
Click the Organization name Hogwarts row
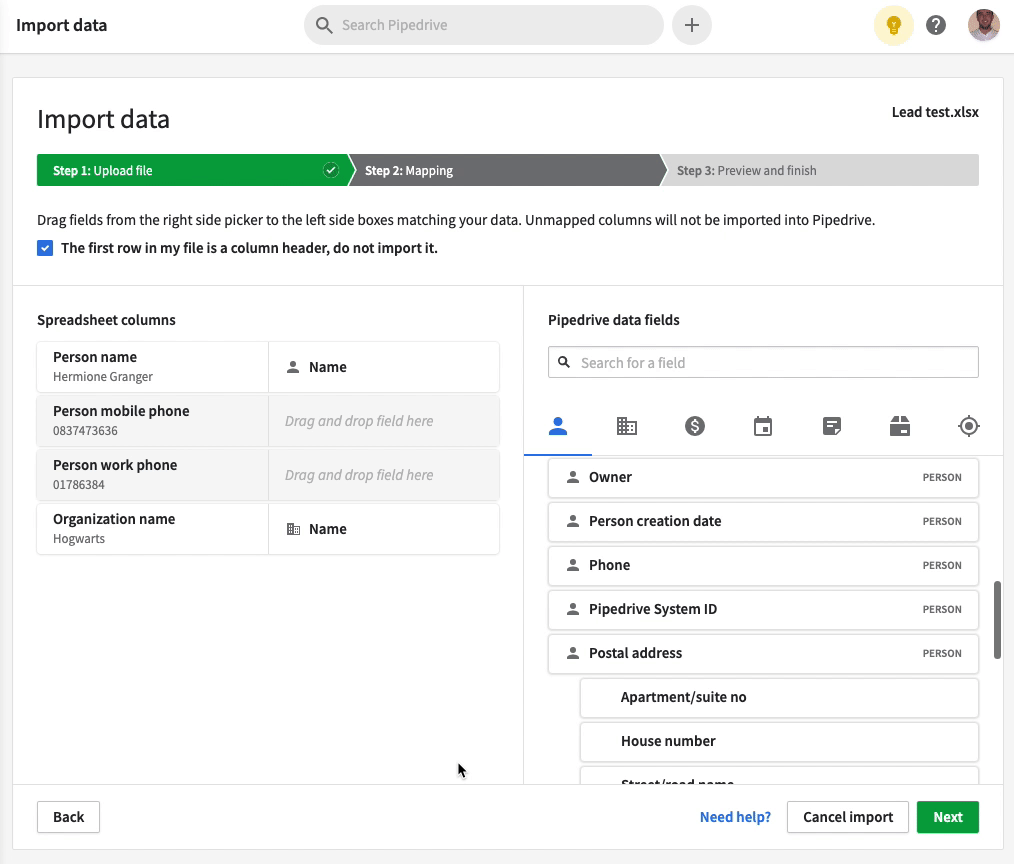click(x=152, y=529)
